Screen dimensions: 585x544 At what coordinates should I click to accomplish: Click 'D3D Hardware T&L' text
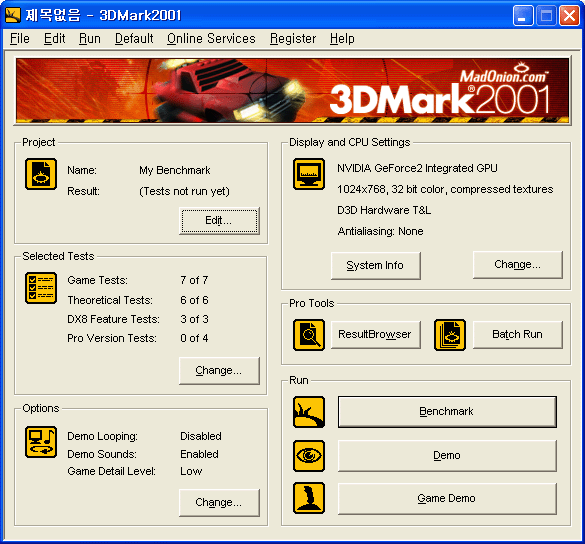[384, 210]
